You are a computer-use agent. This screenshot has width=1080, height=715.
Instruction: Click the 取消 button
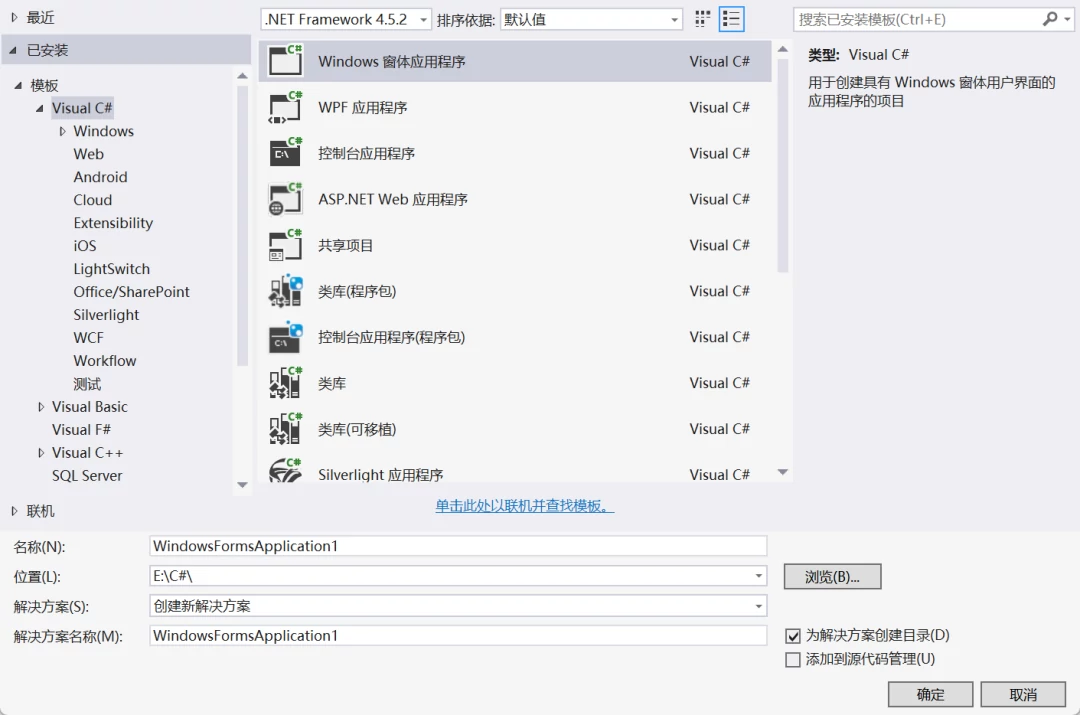coord(1023,694)
